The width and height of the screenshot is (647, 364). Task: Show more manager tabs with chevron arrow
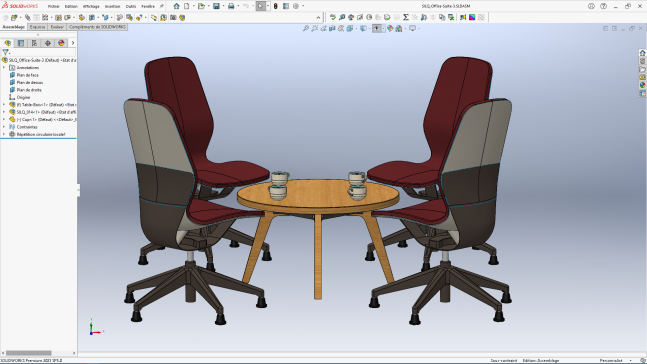coord(73,43)
